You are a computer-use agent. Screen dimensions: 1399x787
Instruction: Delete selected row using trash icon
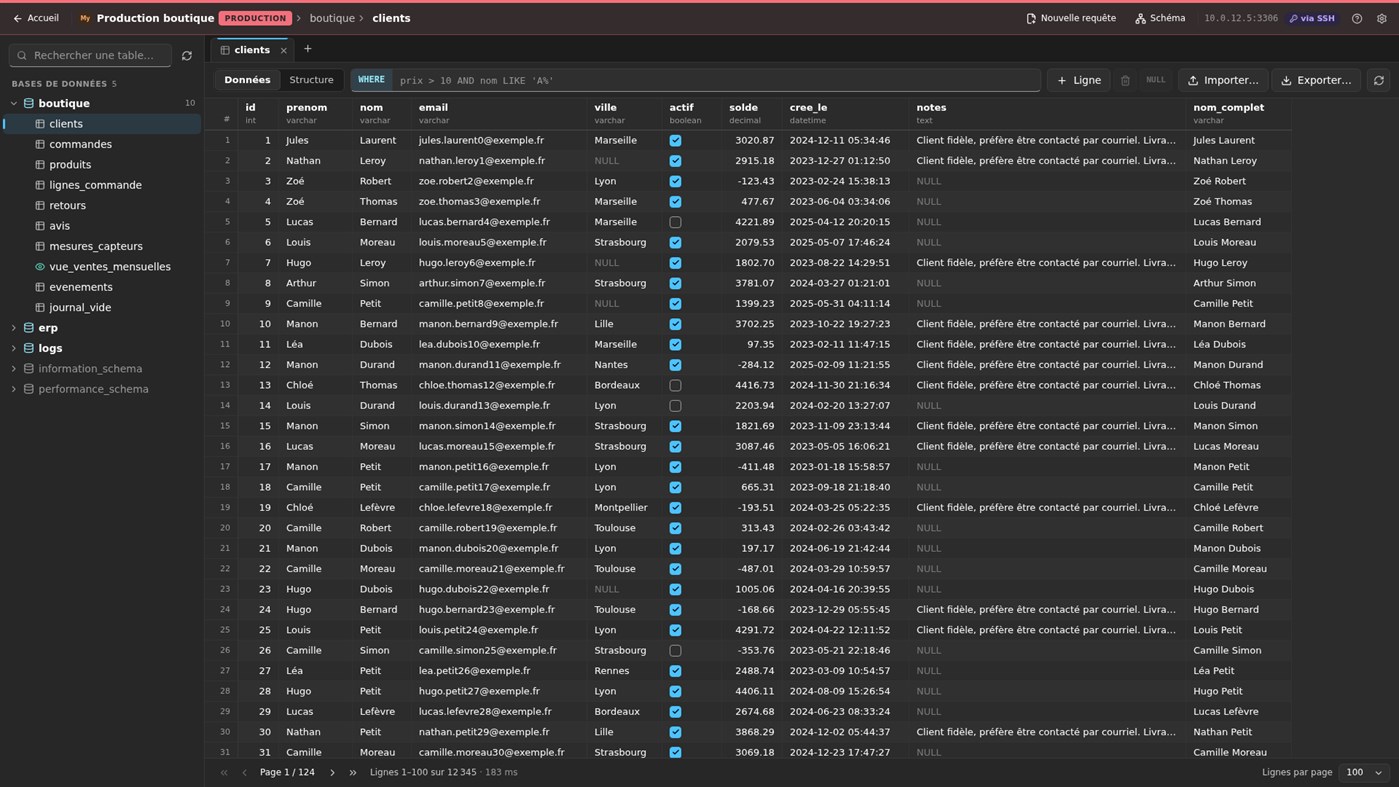click(1125, 80)
